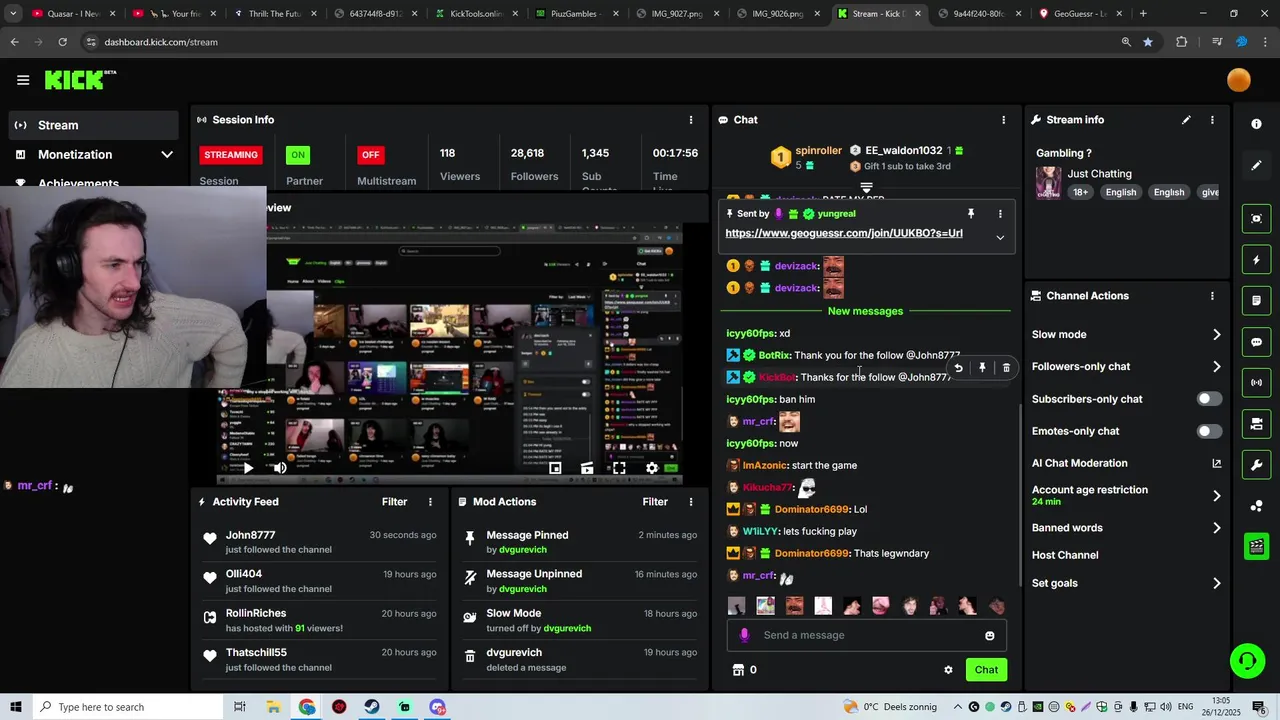Click the purple microphone icon in chat input
Viewport: 1280px width, 720px height.
tap(744, 635)
